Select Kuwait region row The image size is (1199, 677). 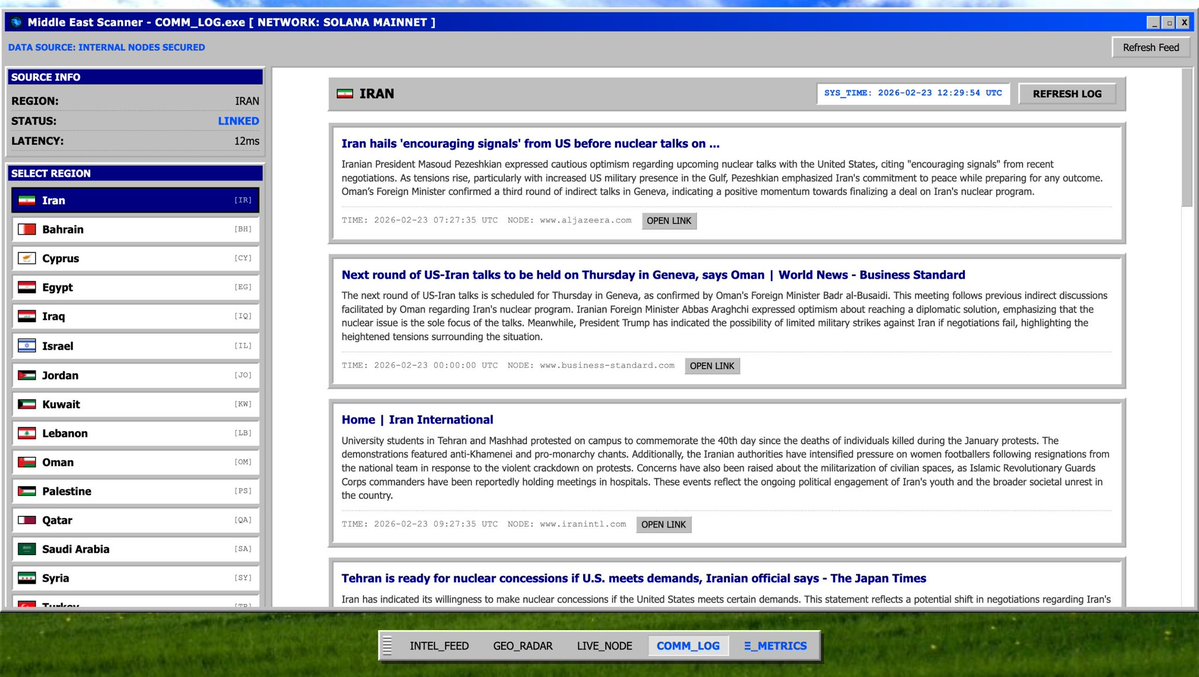tap(135, 405)
